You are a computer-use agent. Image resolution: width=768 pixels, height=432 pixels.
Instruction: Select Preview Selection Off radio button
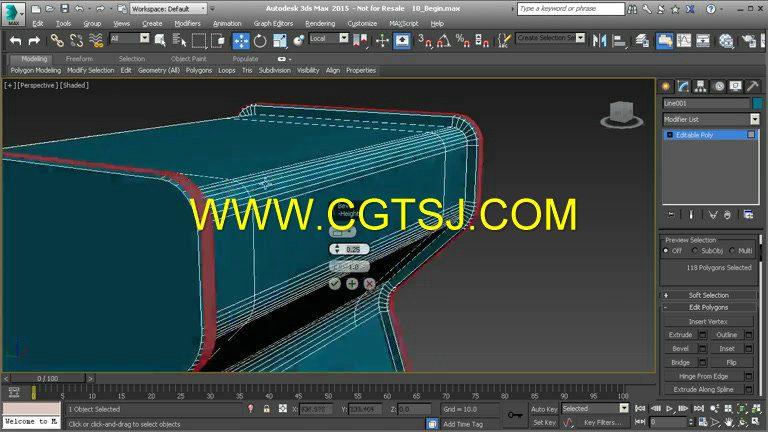tap(666, 251)
